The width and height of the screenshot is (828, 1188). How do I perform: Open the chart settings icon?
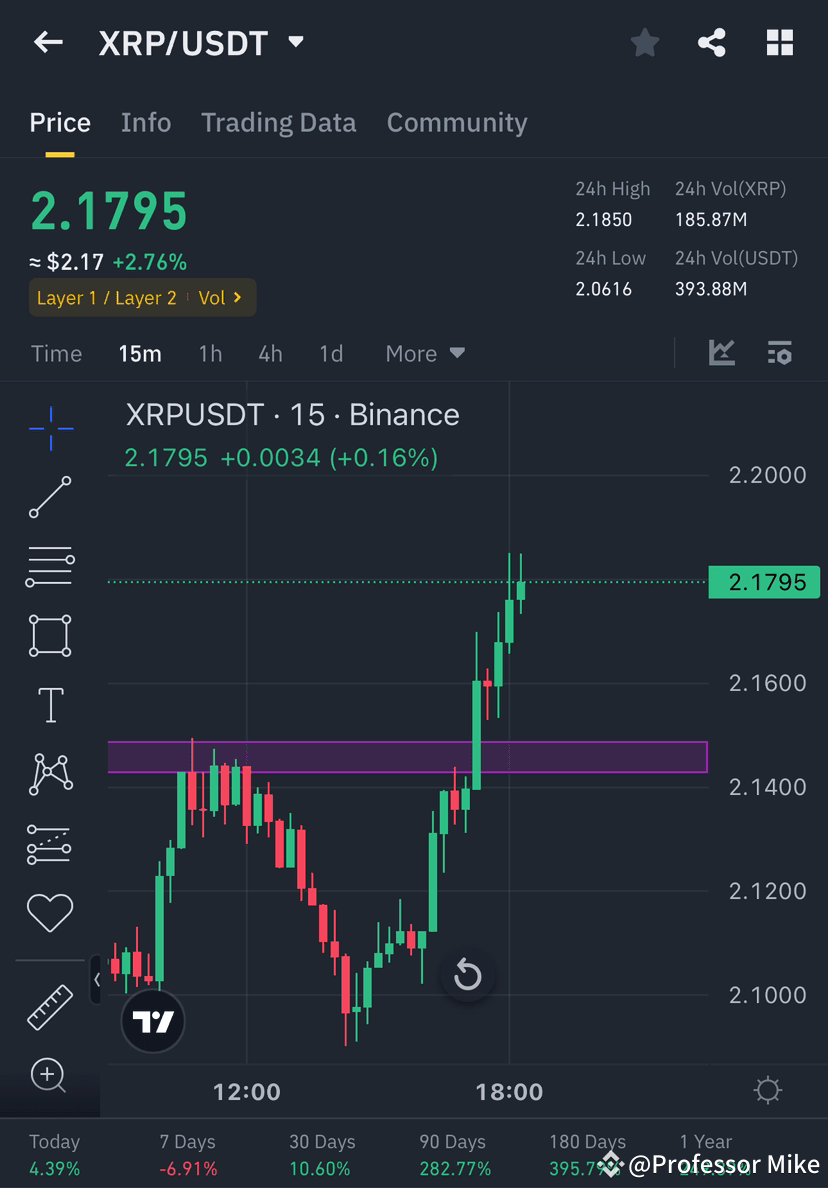pyautogui.click(x=780, y=353)
